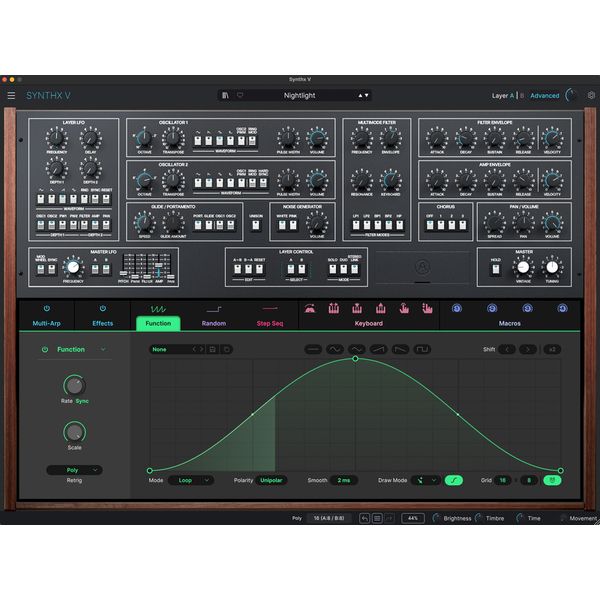This screenshot has width=600, height=600.
Task: Click the Unipolar polarity button
Action: [x=271, y=480]
